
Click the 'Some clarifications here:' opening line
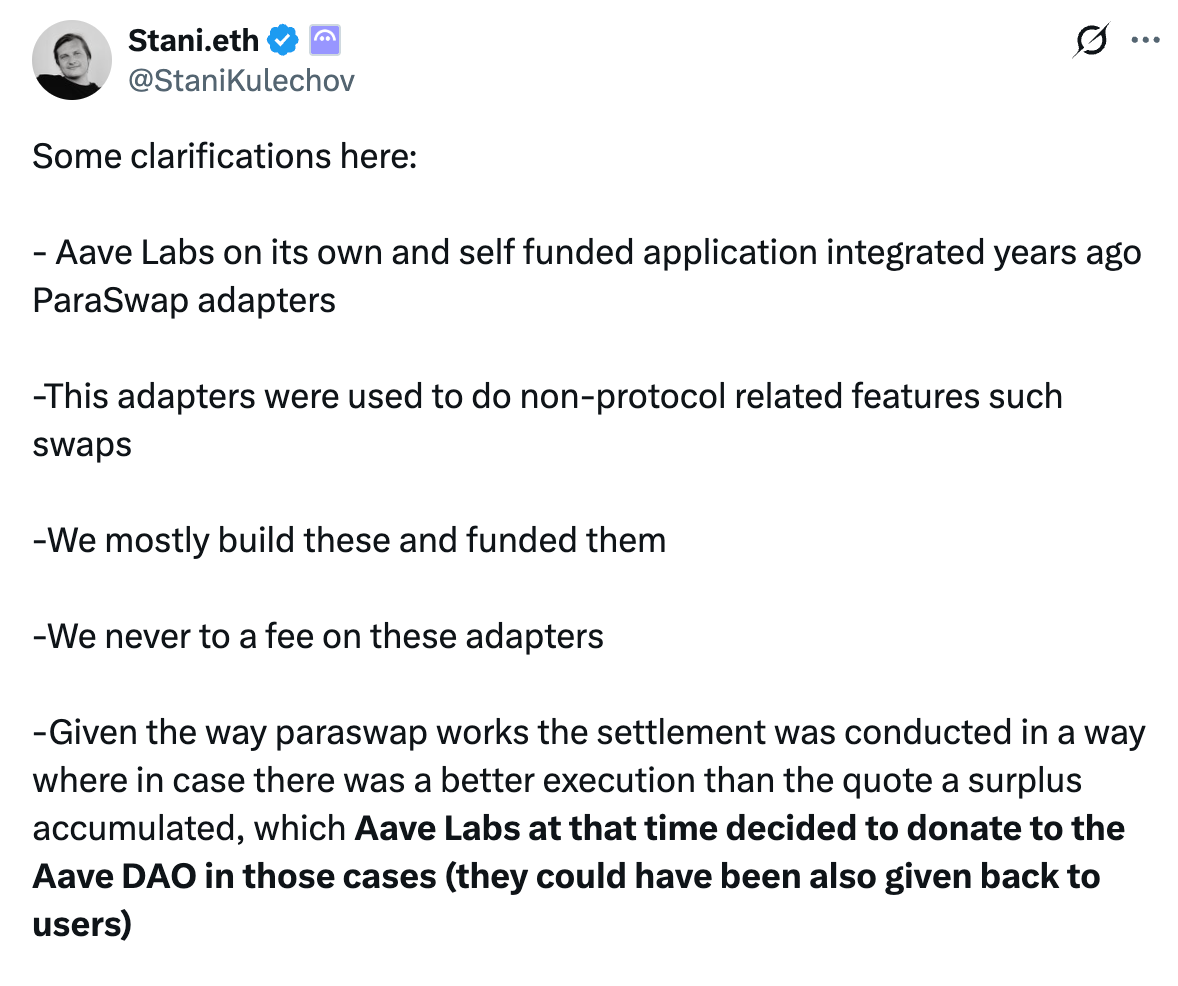coord(222,156)
